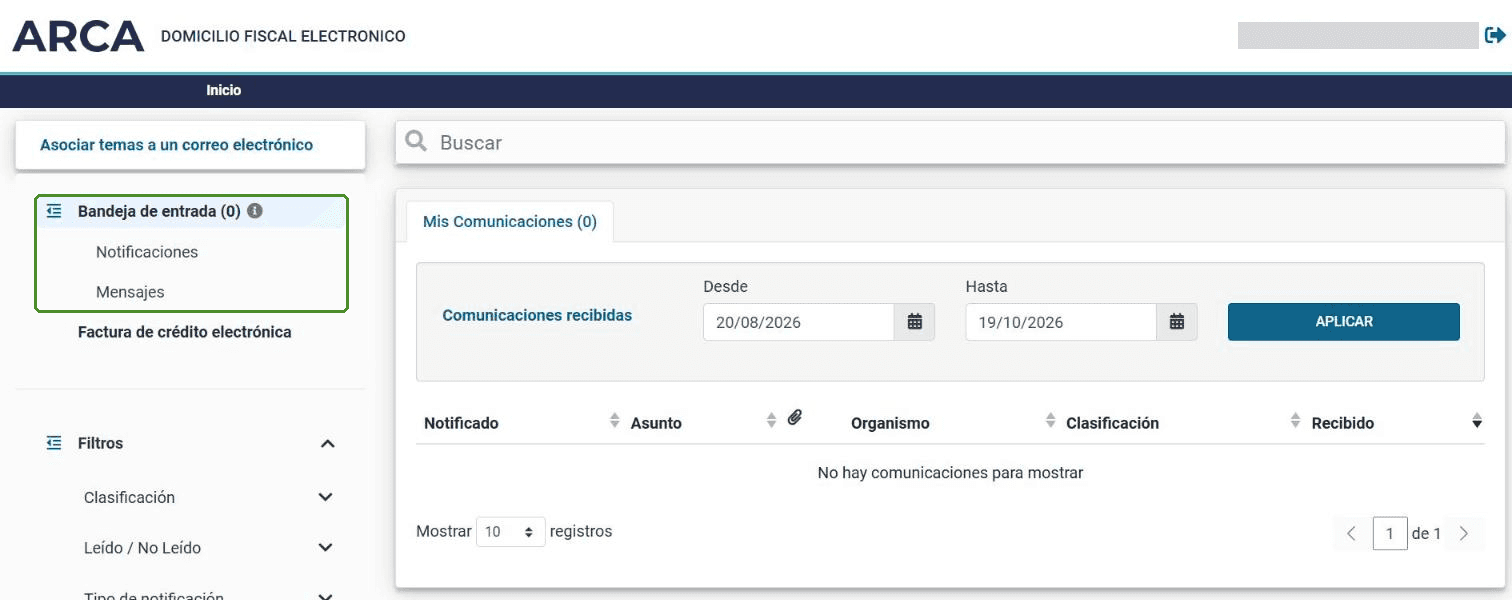
Task: Click the Filtros heading text
Action: tap(100, 443)
